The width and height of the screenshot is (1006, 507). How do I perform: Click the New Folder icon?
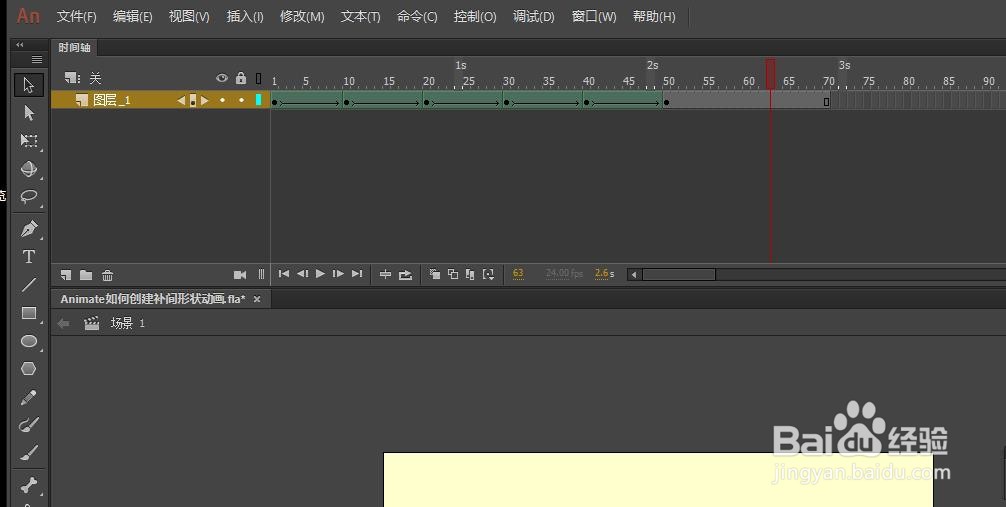tap(86, 275)
